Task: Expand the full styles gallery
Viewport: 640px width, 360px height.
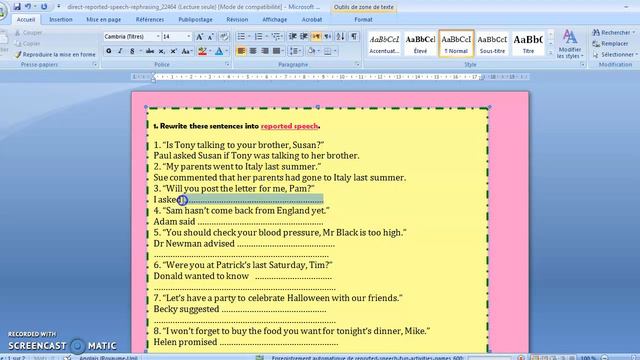Action: 550,53
